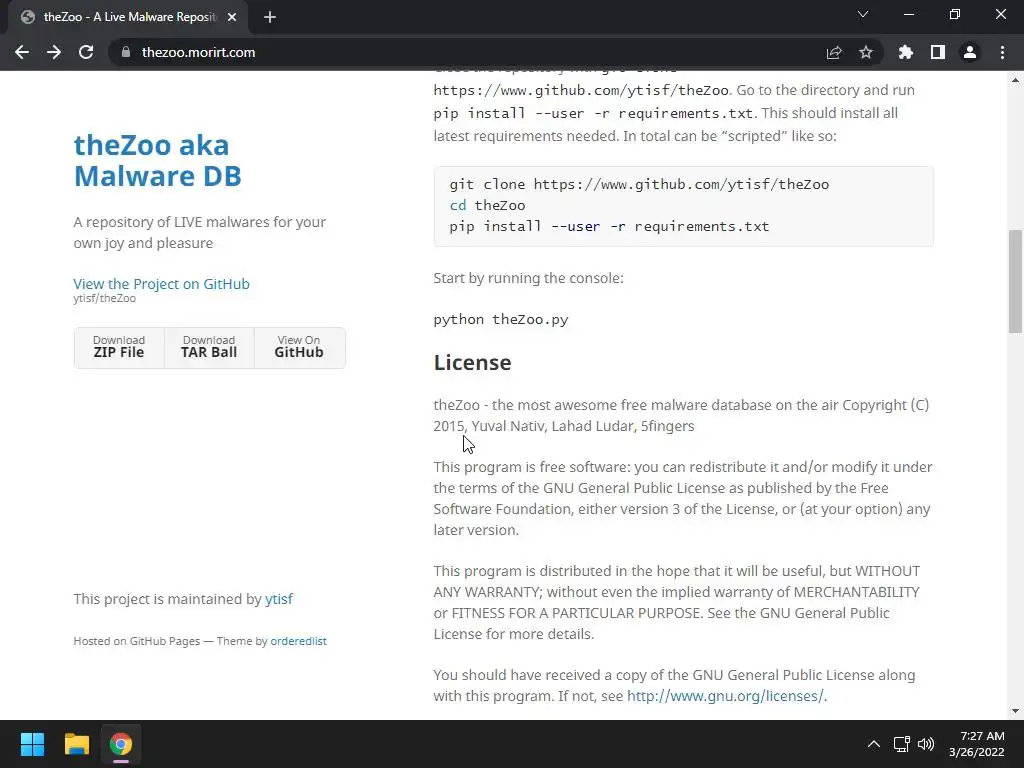Image resolution: width=1024 pixels, height=768 pixels.
Task: Click 'Start by running the console:' text
Action: (x=528, y=278)
